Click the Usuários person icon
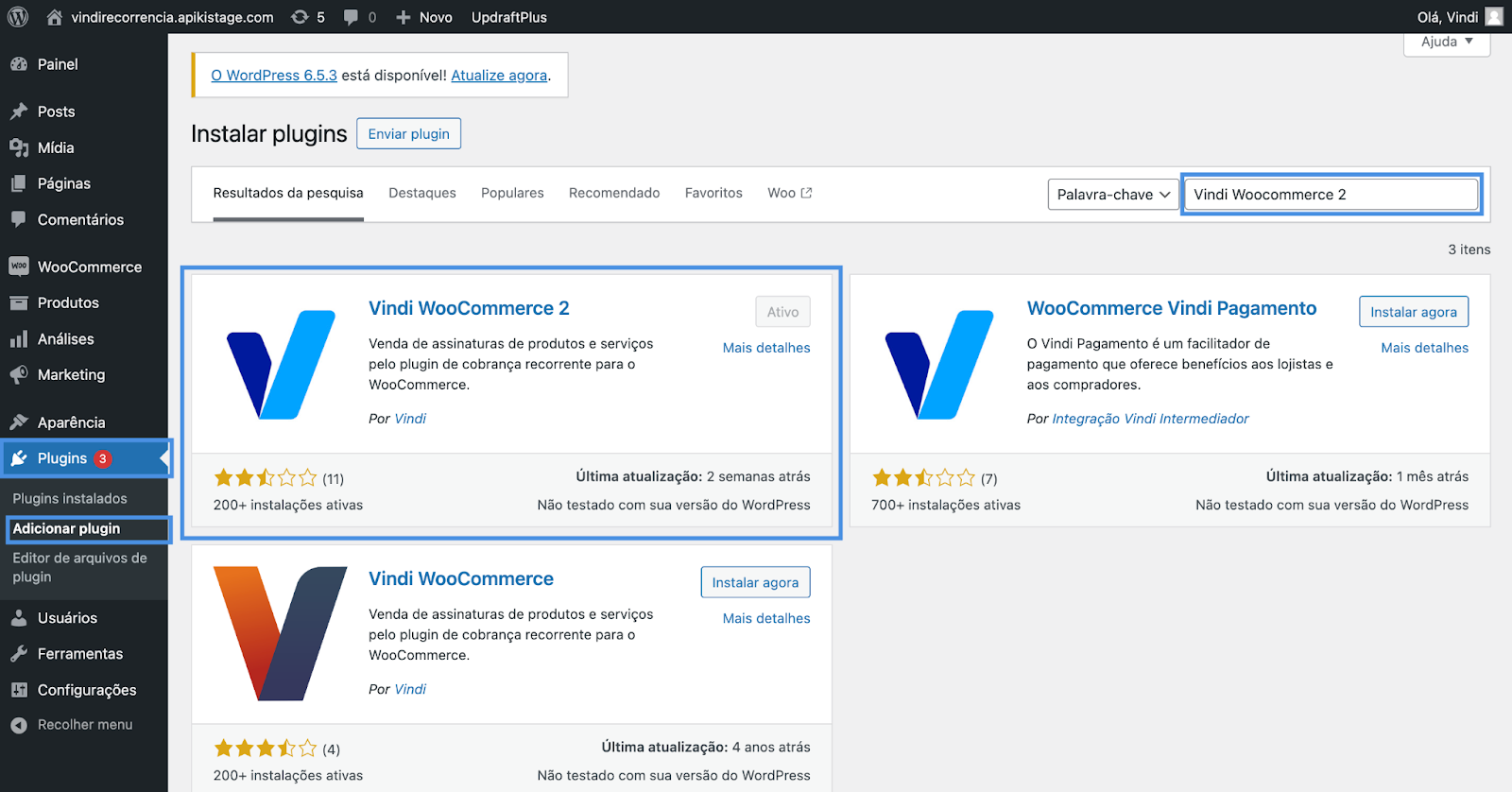Screen dimensions: 1512x792 pyautogui.click(x=19, y=618)
